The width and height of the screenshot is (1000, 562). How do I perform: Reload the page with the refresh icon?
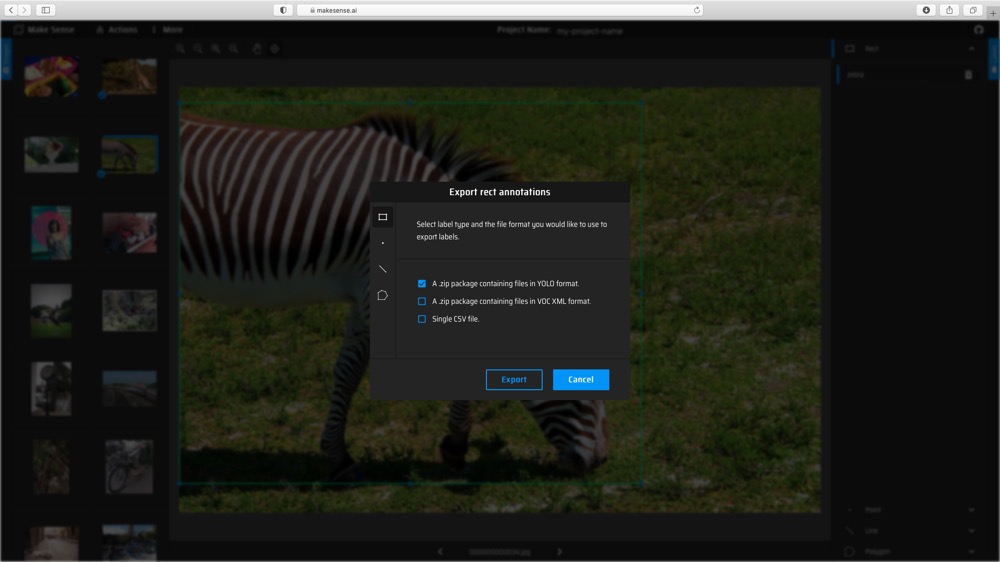696,10
